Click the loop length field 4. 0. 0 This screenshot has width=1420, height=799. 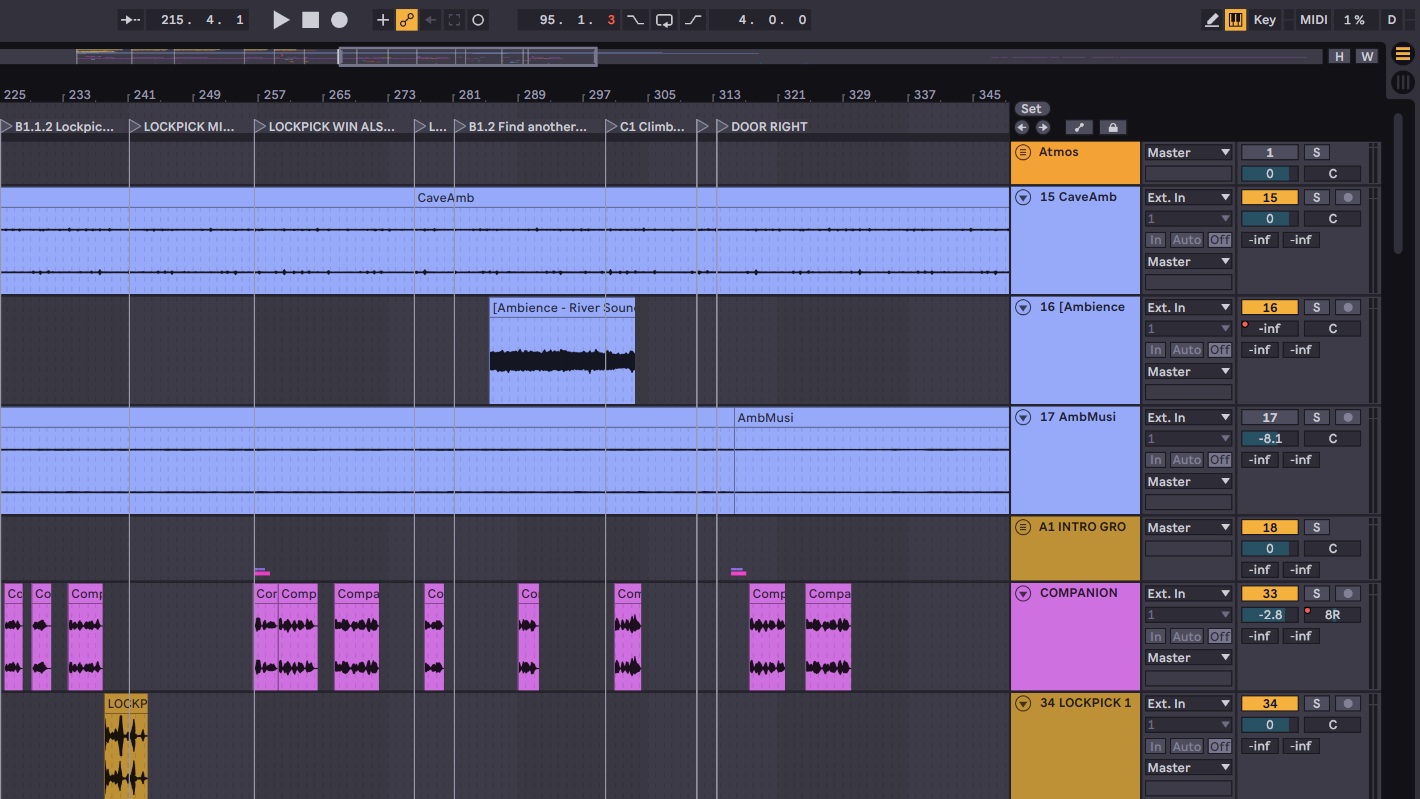point(760,20)
